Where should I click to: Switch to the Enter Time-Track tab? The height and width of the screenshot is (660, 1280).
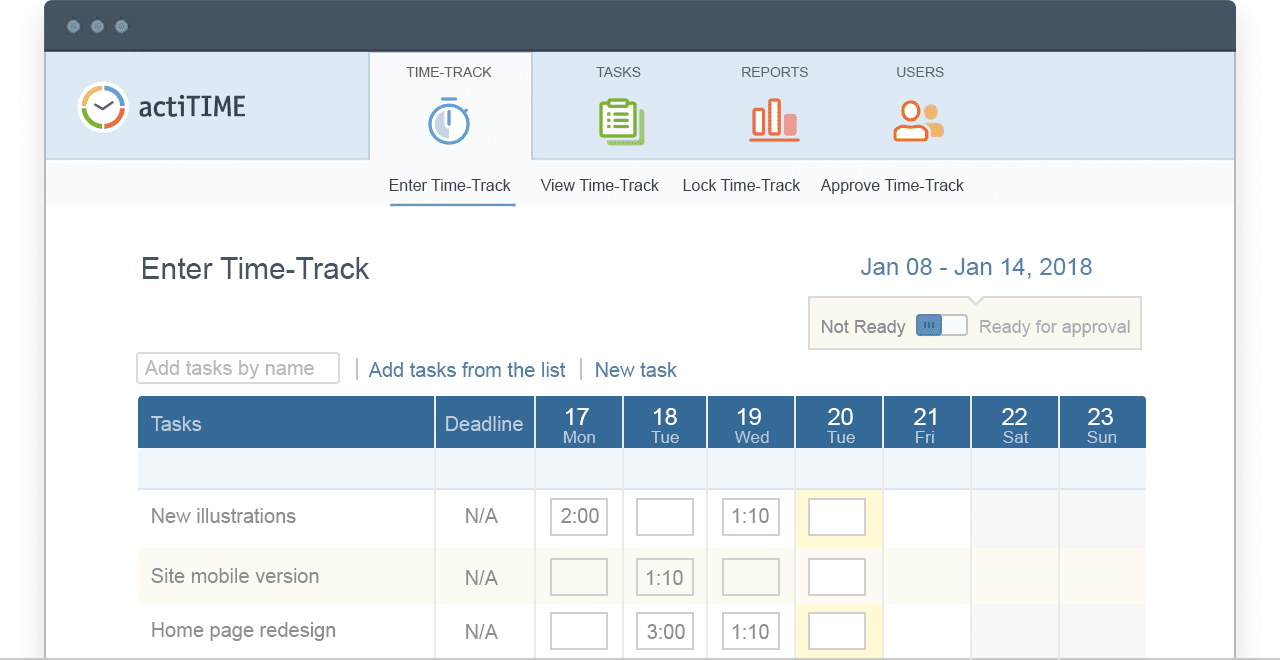[x=450, y=186]
